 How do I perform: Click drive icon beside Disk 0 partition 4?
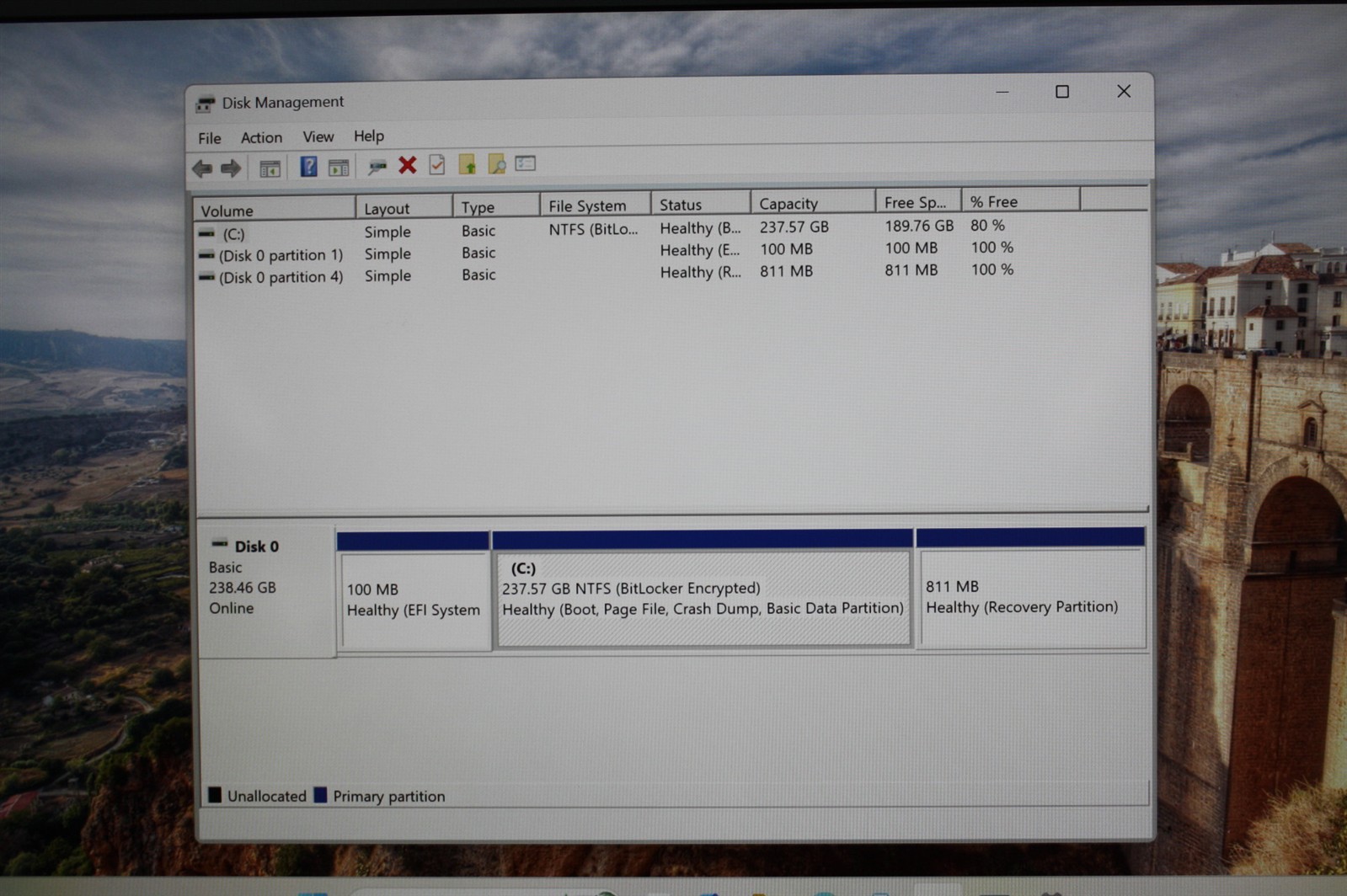206,277
